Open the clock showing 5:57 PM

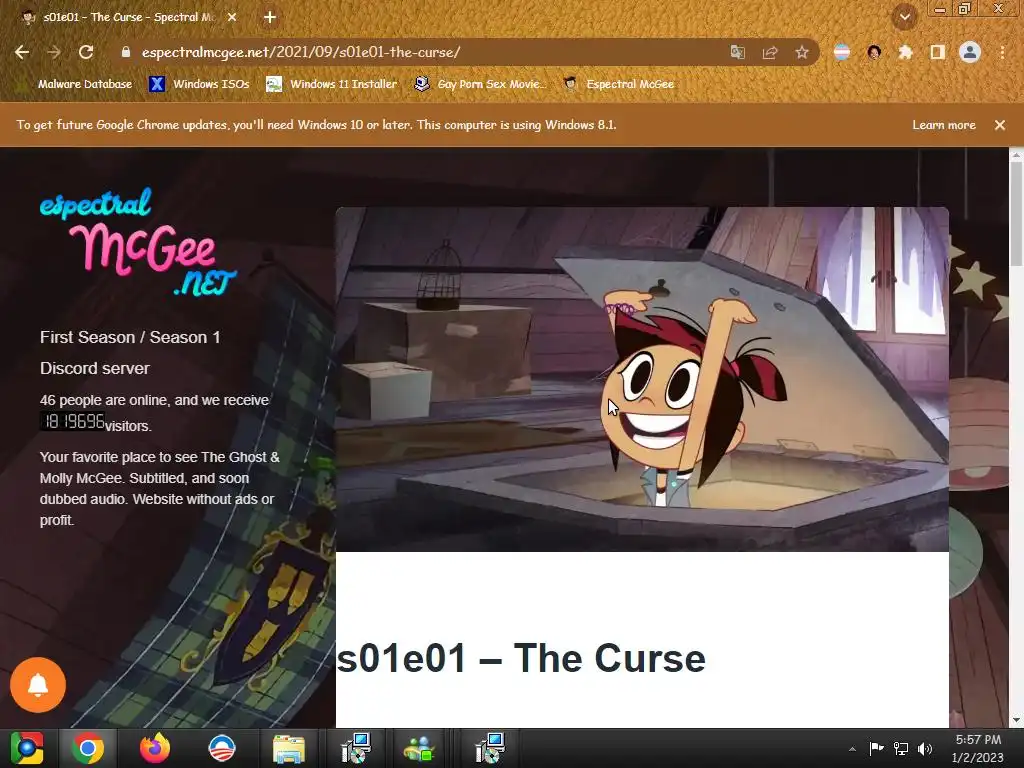978,748
